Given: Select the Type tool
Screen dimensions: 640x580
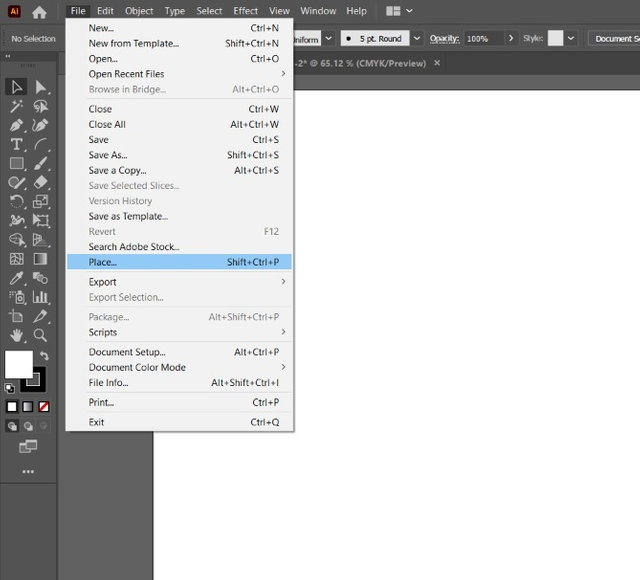Looking at the screenshot, I should click(x=16, y=144).
